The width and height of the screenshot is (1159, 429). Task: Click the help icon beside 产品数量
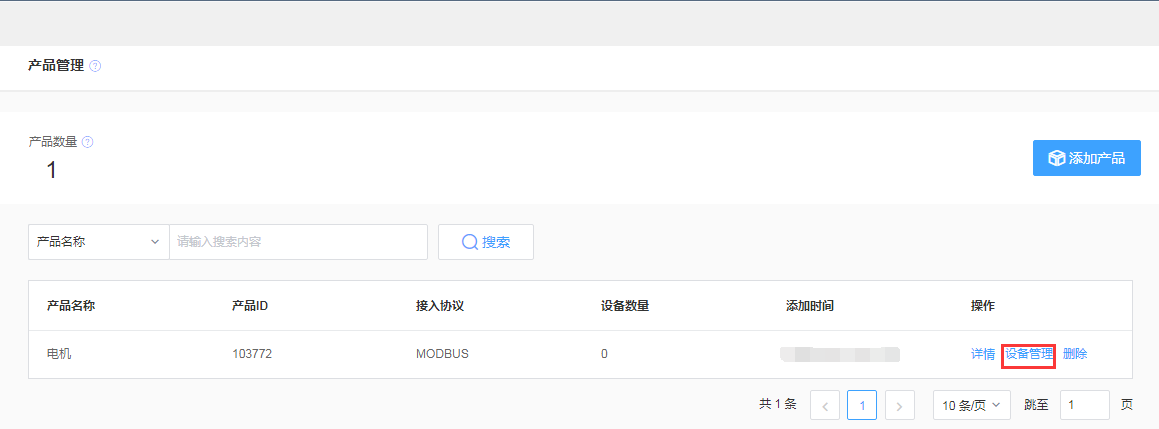click(x=87, y=141)
